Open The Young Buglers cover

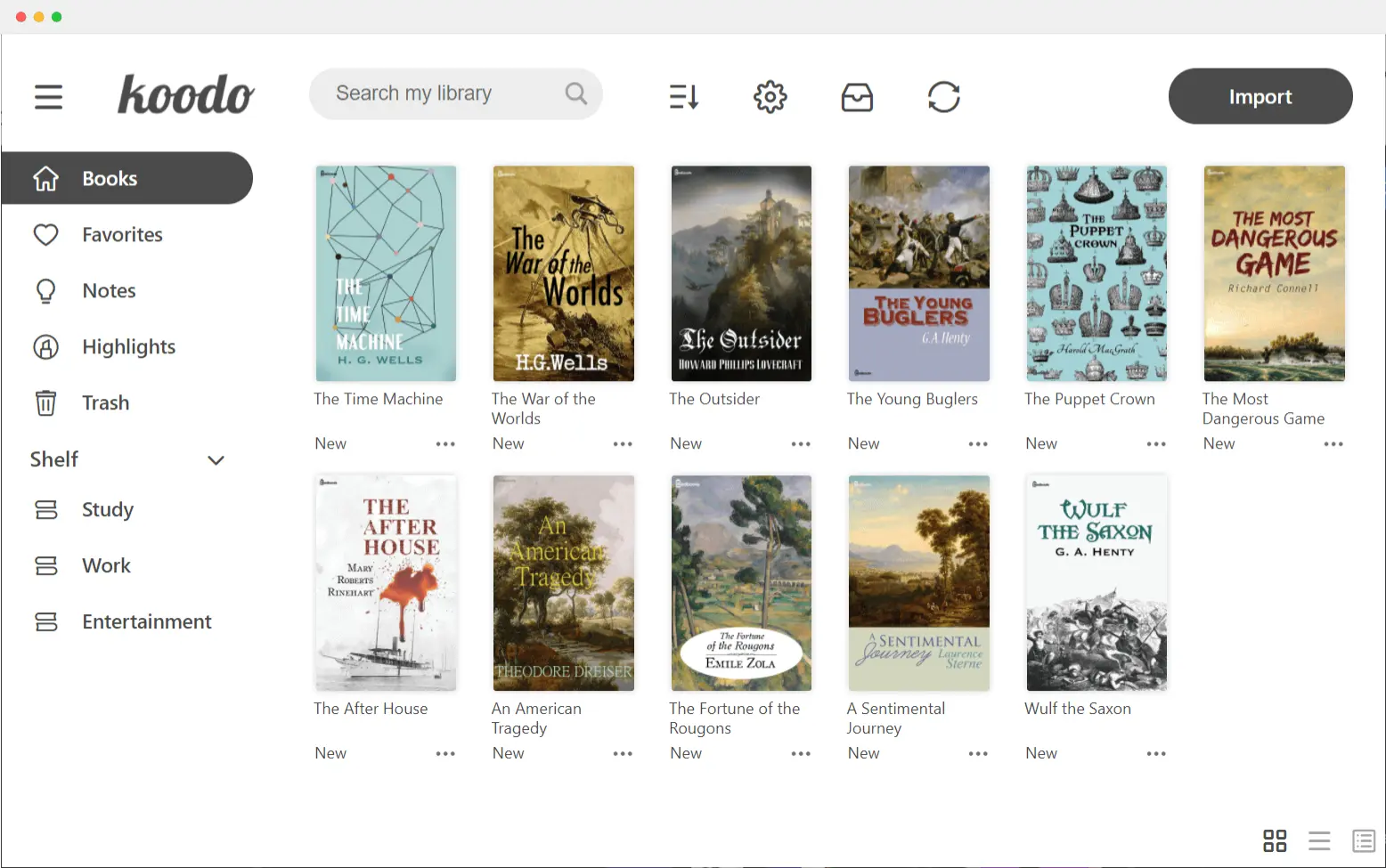pyautogui.click(x=919, y=273)
